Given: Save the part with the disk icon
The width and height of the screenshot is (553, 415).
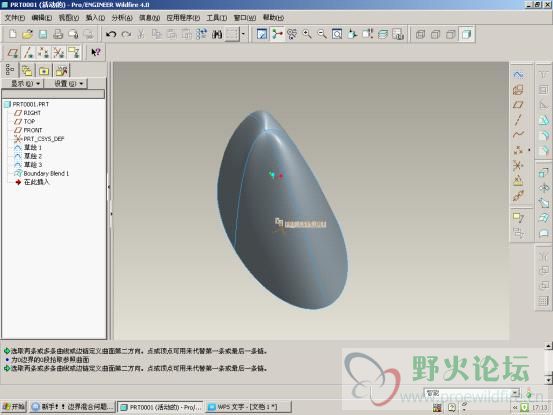Looking at the screenshot, I should (x=43, y=34).
